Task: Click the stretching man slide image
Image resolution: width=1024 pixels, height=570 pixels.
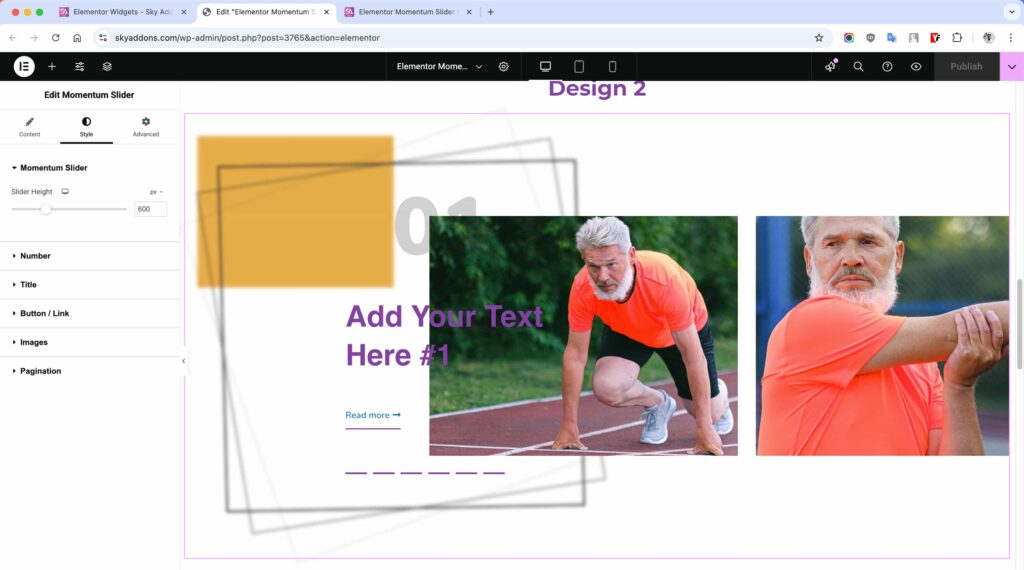Action: click(x=882, y=336)
